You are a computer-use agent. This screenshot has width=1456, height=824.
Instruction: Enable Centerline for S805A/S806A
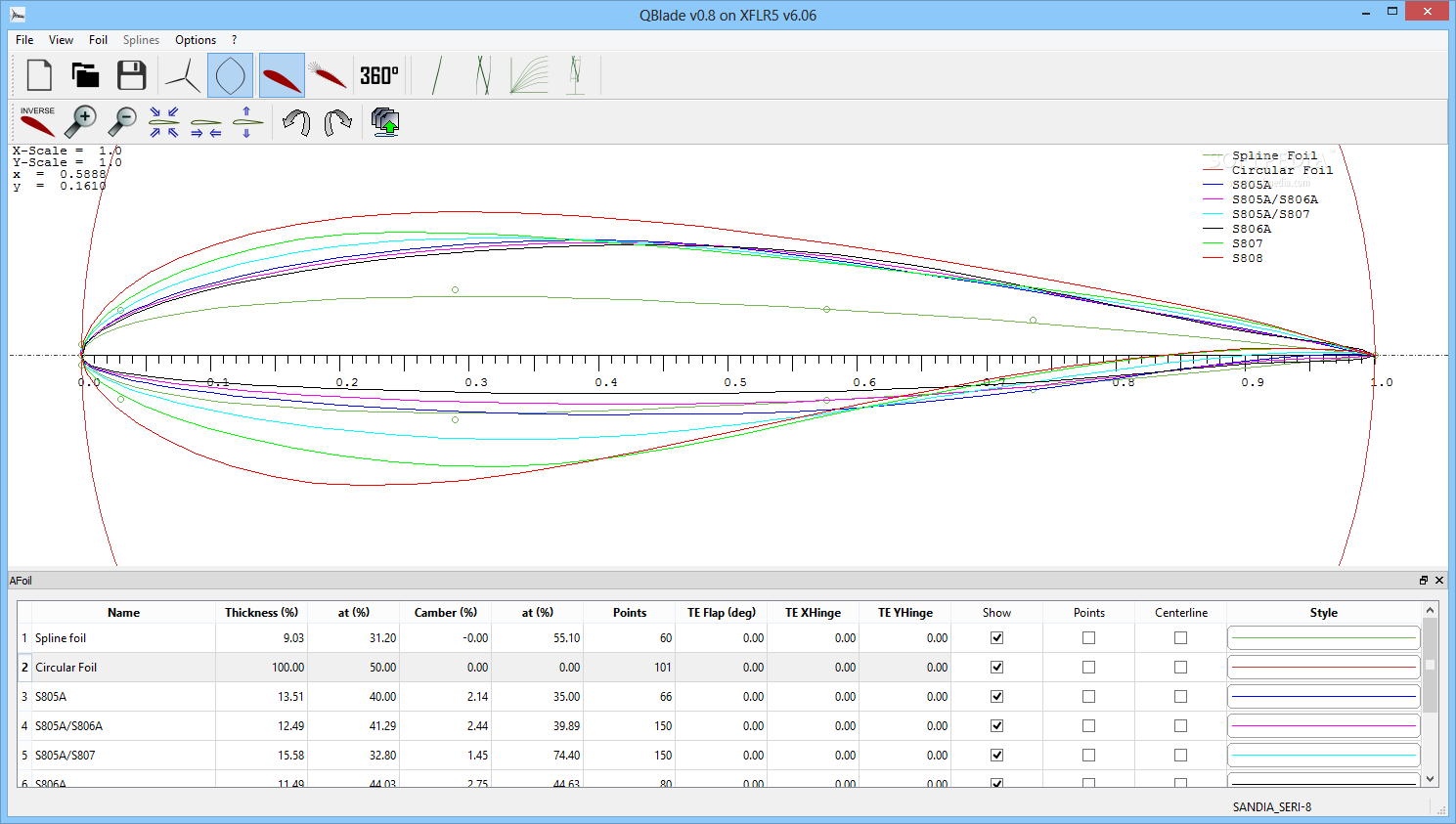click(x=1180, y=725)
